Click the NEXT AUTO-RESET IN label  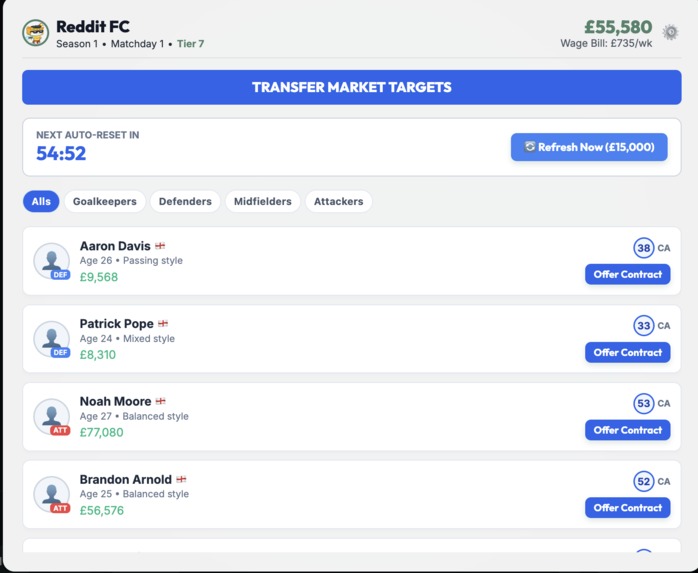pyautogui.click(x=88, y=135)
